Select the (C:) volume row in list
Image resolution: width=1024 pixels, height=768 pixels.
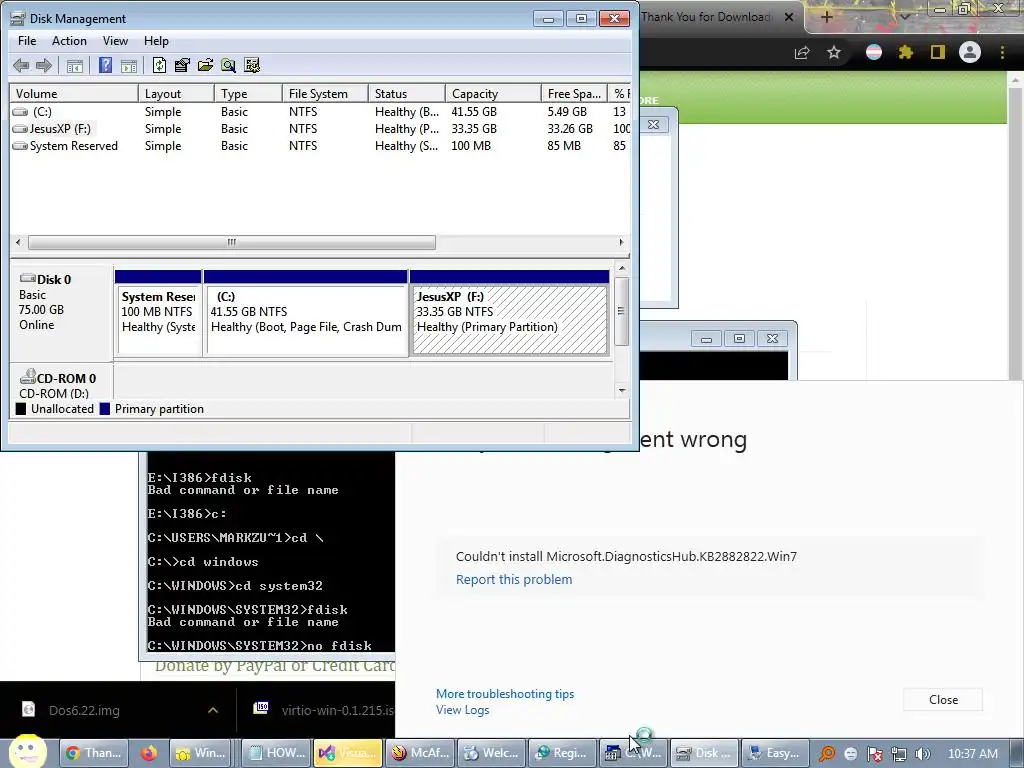(x=320, y=112)
